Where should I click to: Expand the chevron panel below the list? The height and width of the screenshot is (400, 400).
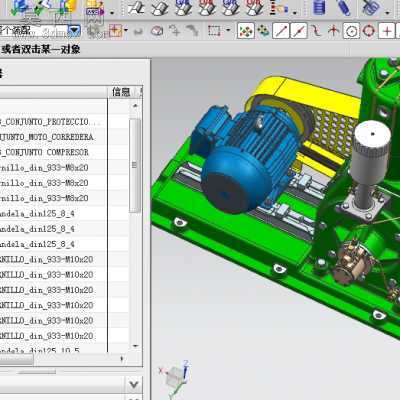(134, 385)
